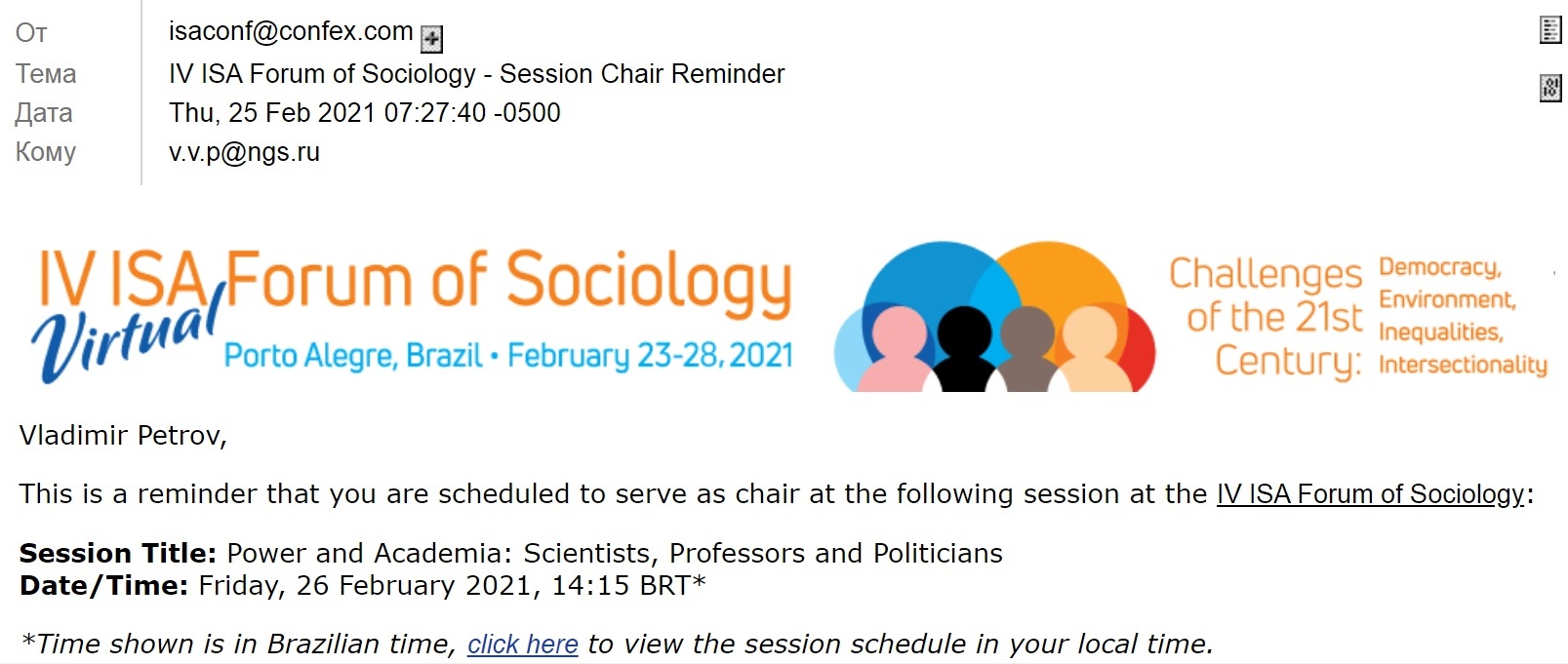The image size is (1568, 664).
Task: Select the email subject line text
Action: coord(476,74)
